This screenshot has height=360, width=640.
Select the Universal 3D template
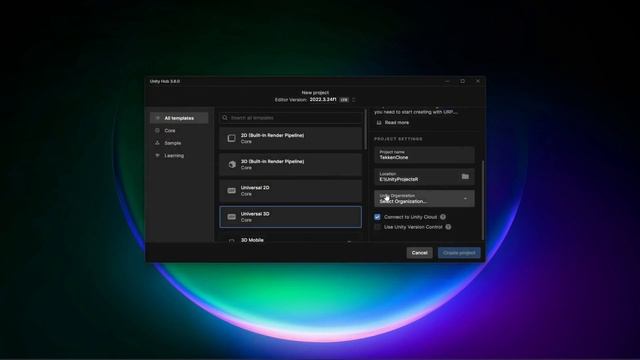(x=290, y=217)
